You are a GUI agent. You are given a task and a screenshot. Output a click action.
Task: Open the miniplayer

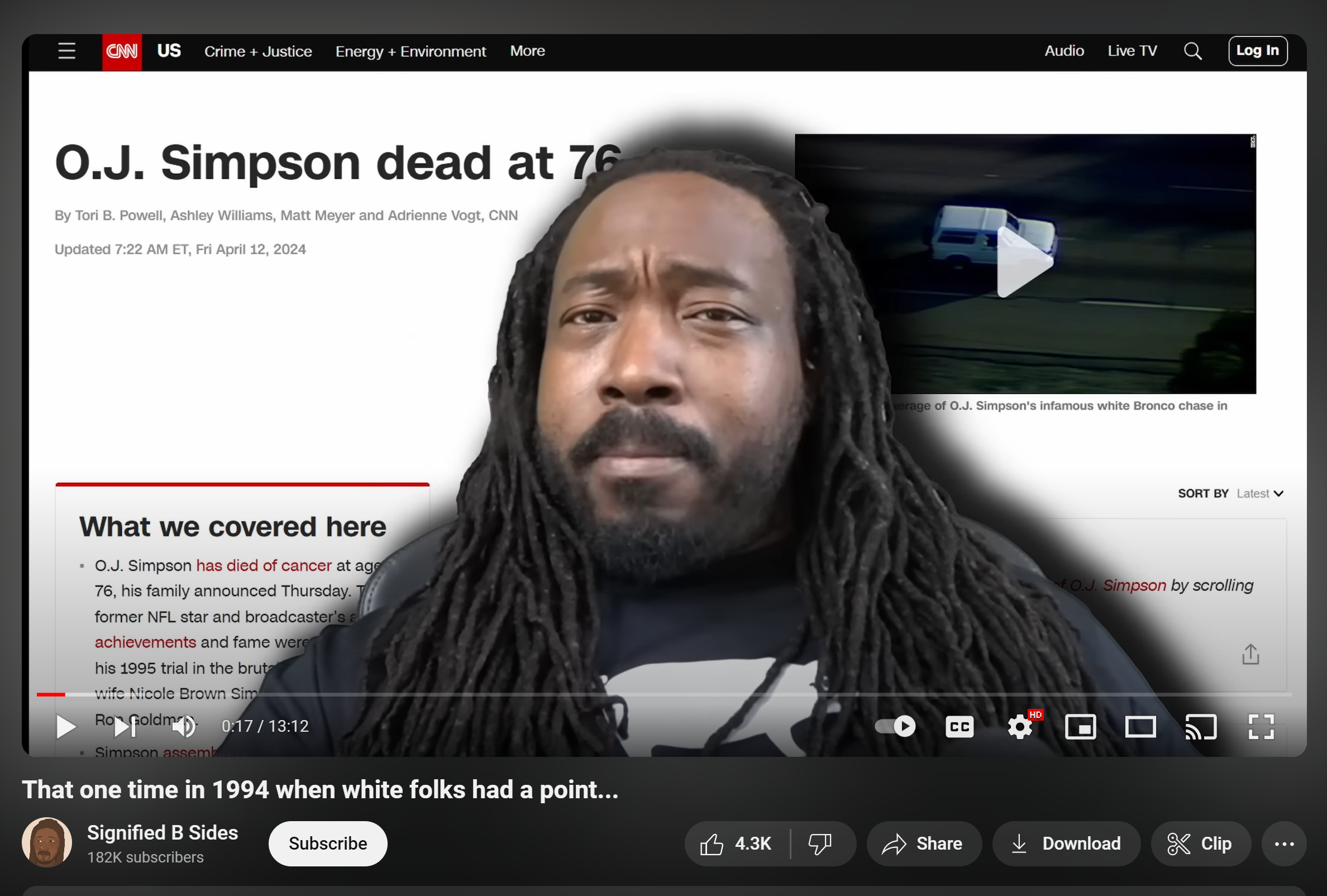[1080, 726]
